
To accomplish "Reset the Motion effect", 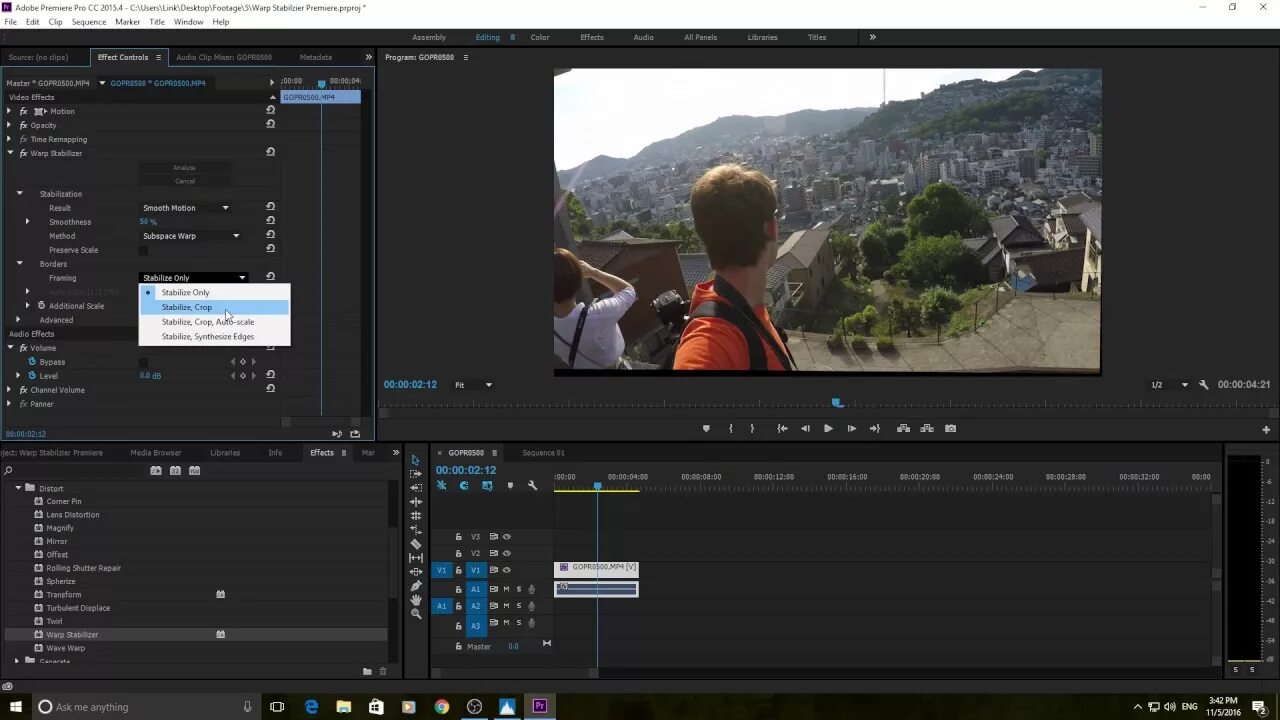I will (270, 110).
